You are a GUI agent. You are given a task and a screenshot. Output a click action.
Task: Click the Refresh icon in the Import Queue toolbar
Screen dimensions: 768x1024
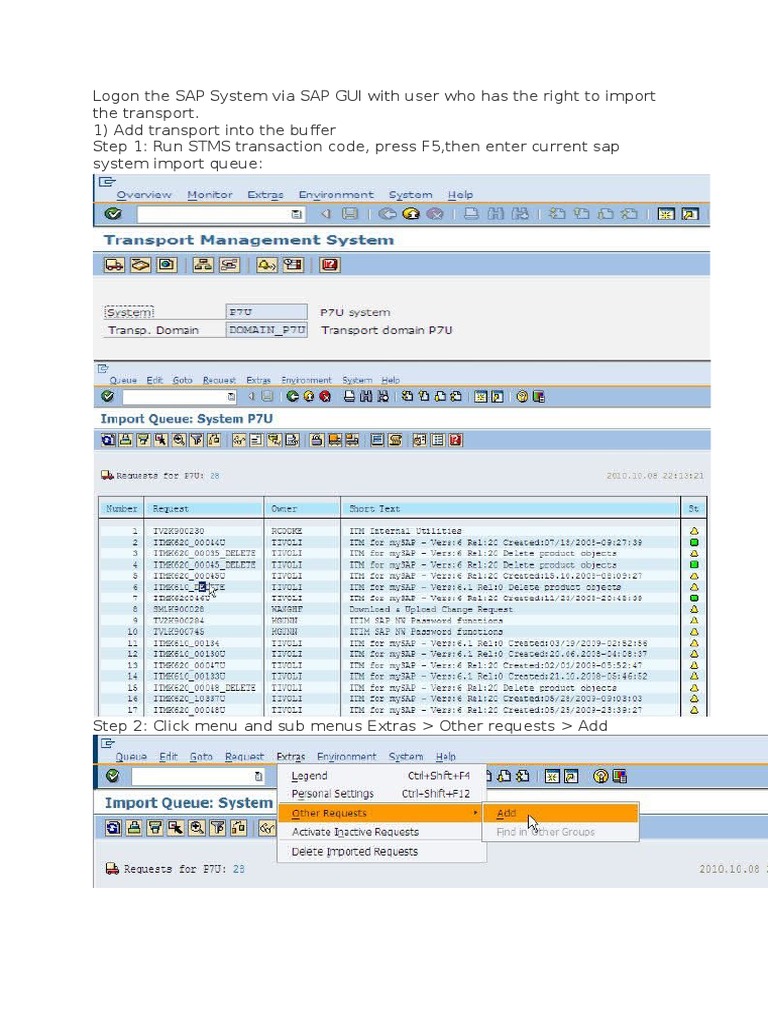[x=109, y=439]
